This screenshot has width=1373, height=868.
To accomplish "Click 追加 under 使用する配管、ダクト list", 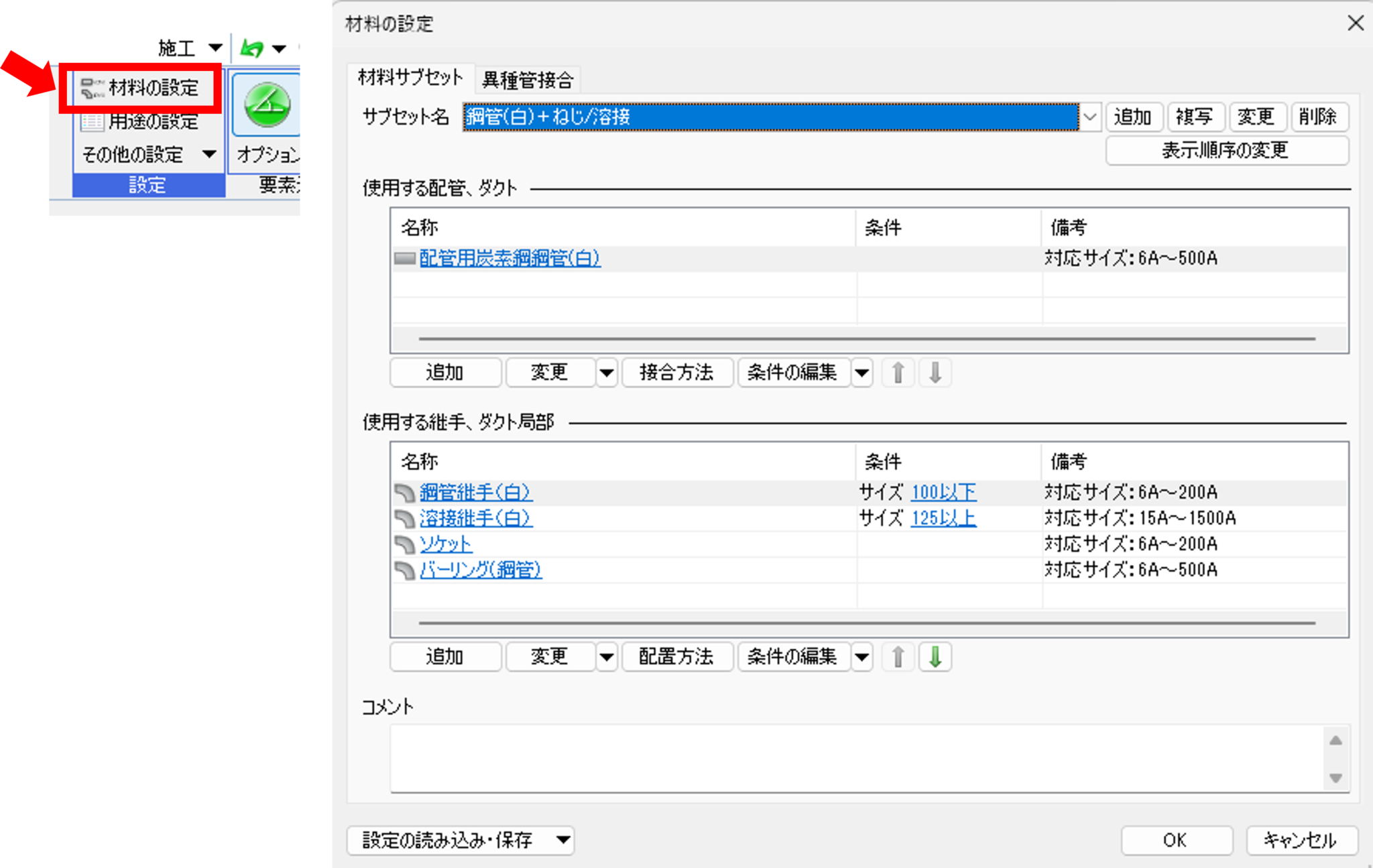I will pyautogui.click(x=445, y=373).
